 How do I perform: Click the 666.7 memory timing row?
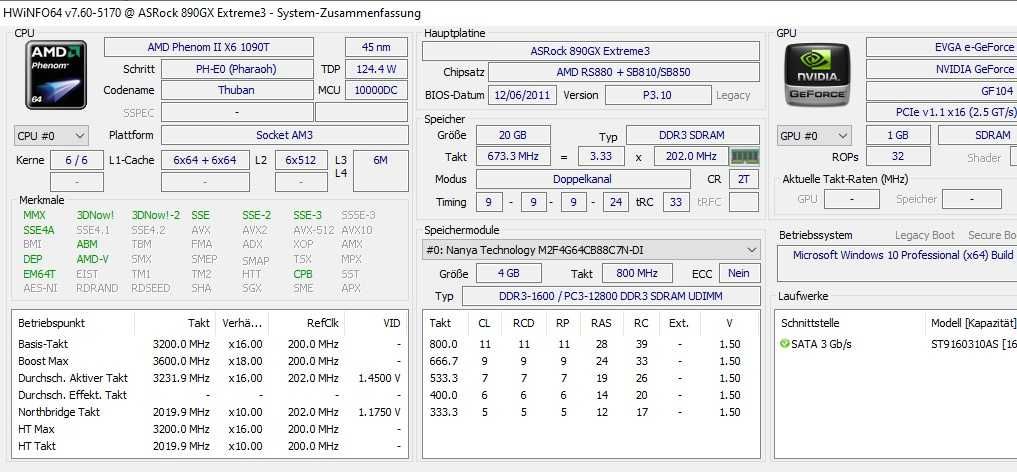point(591,361)
